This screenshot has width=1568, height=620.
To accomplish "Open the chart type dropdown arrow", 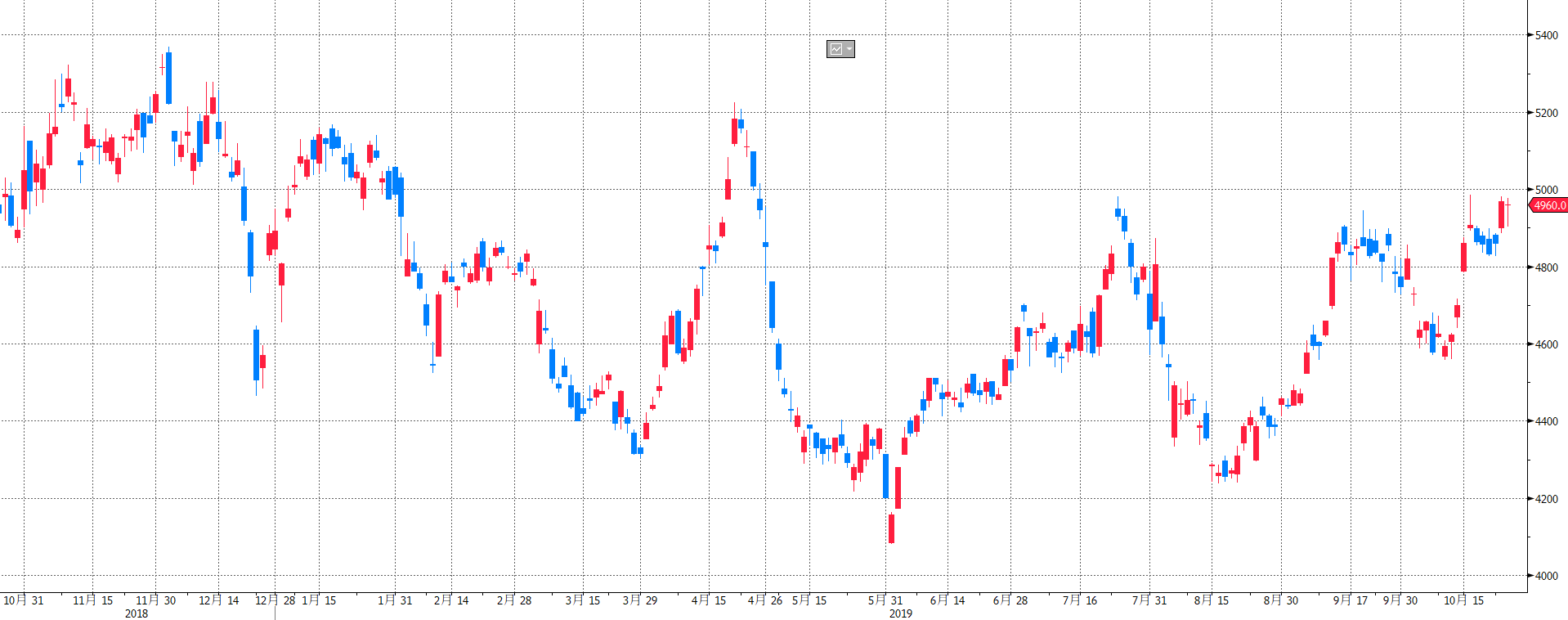I will (x=849, y=50).
